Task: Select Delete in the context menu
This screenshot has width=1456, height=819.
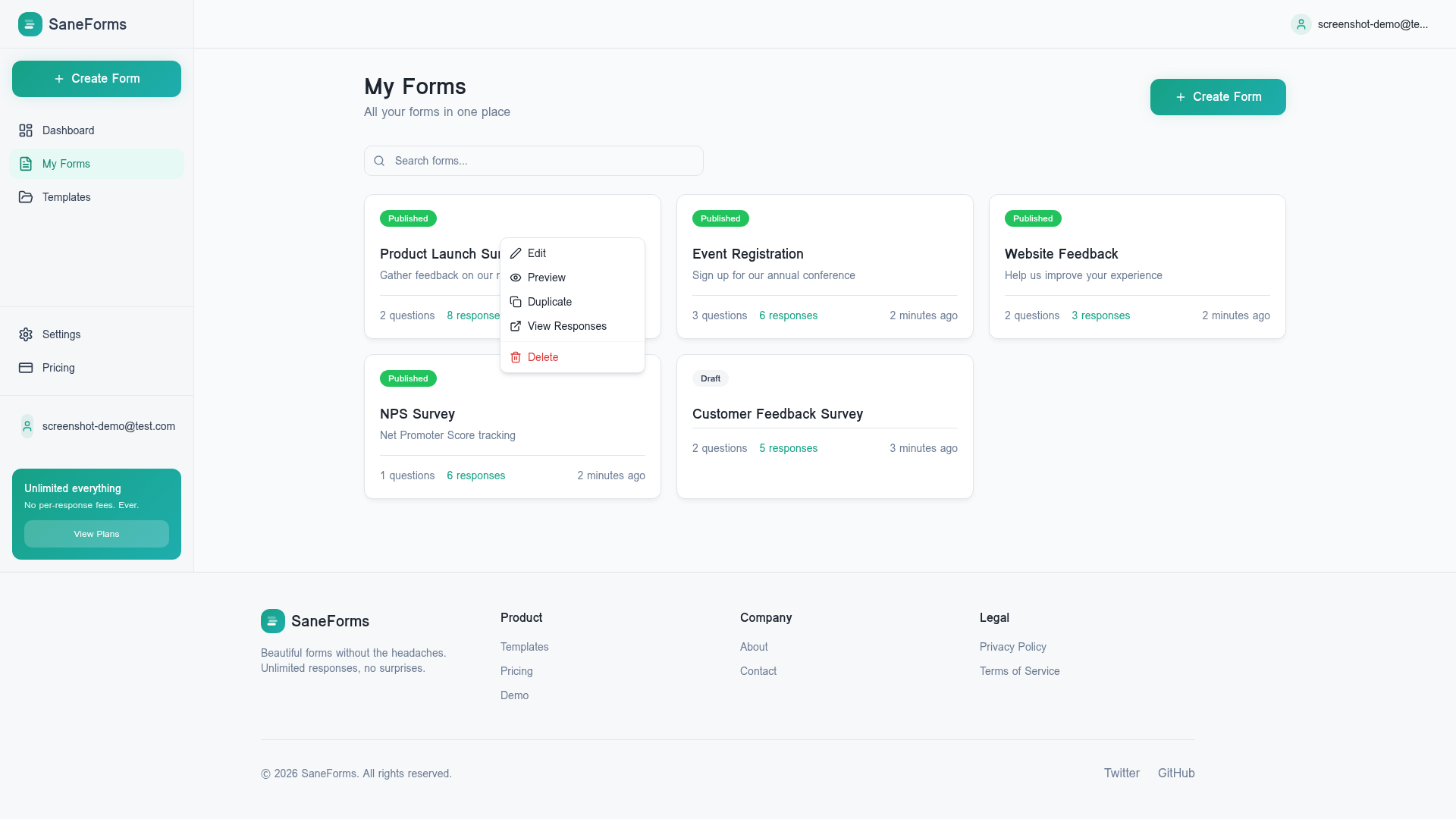Action: click(573, 357)
